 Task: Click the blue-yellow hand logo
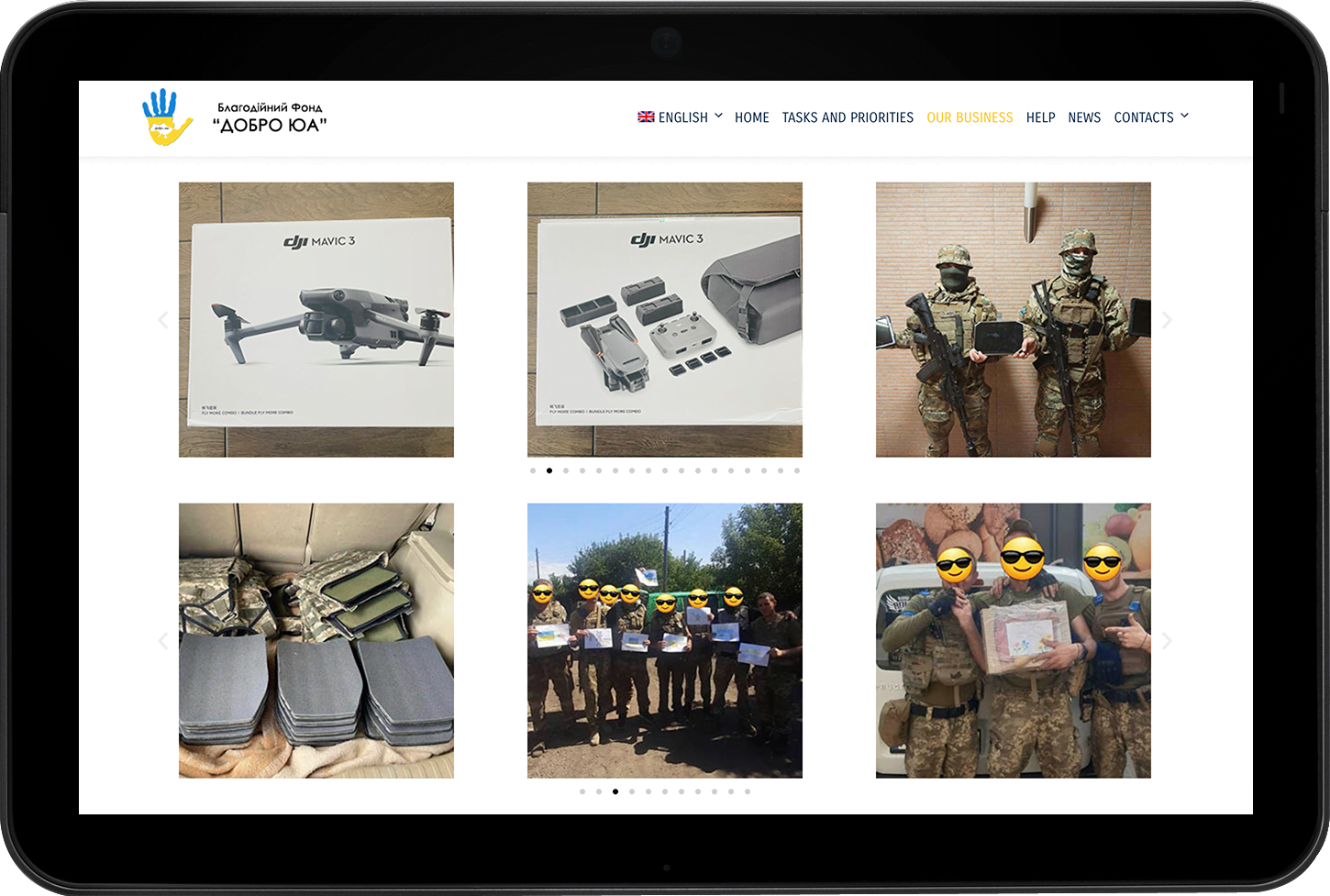[x=167, y=117]
